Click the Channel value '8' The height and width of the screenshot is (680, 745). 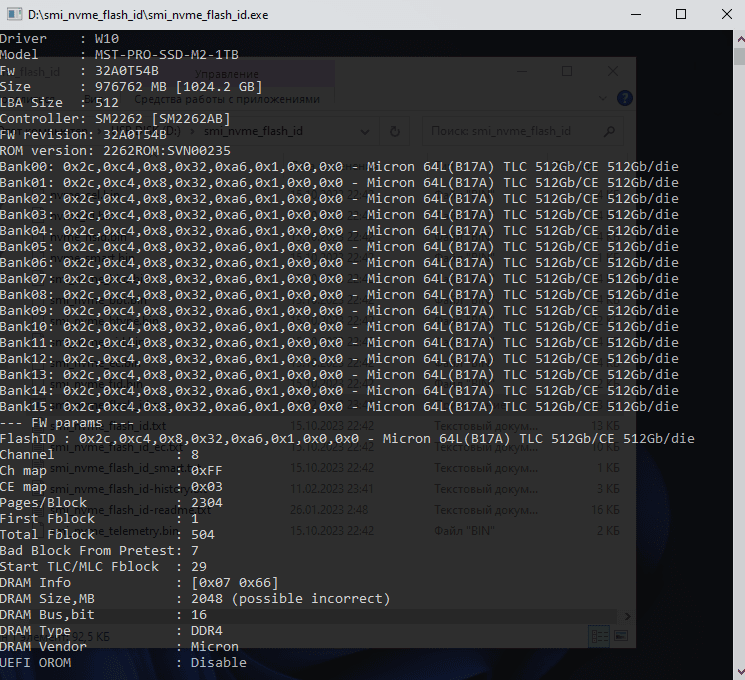tap(195, 455)
